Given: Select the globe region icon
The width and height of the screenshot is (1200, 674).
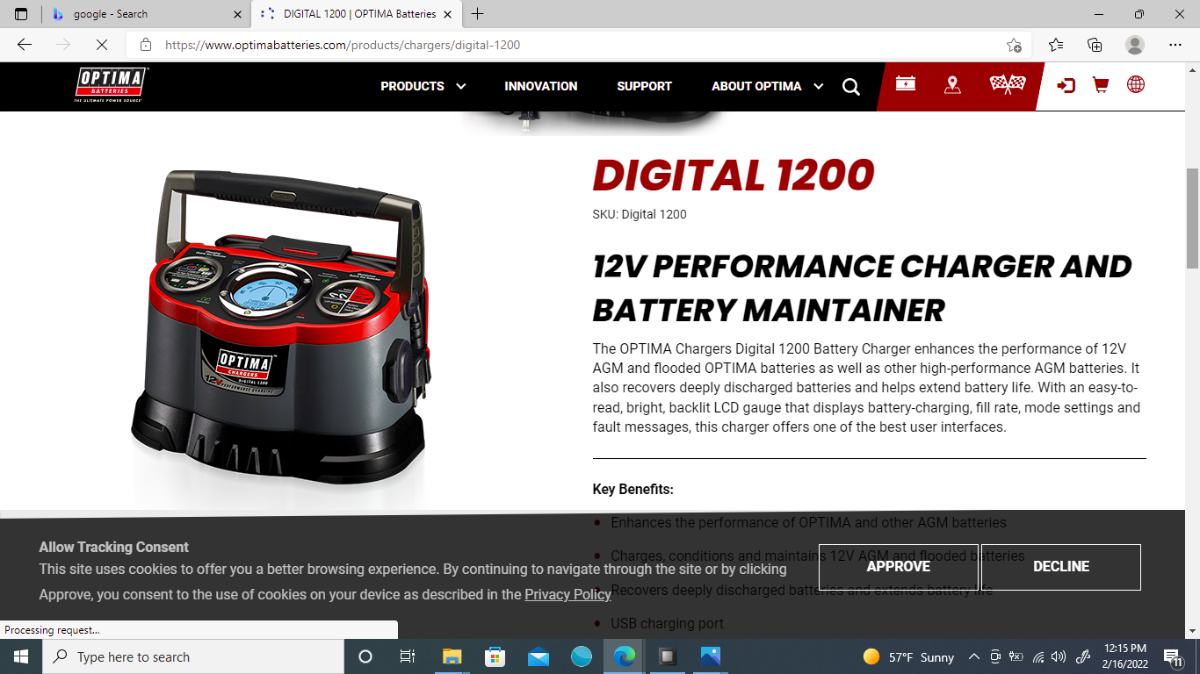Looking at the screenshot, I should 1135,85.
